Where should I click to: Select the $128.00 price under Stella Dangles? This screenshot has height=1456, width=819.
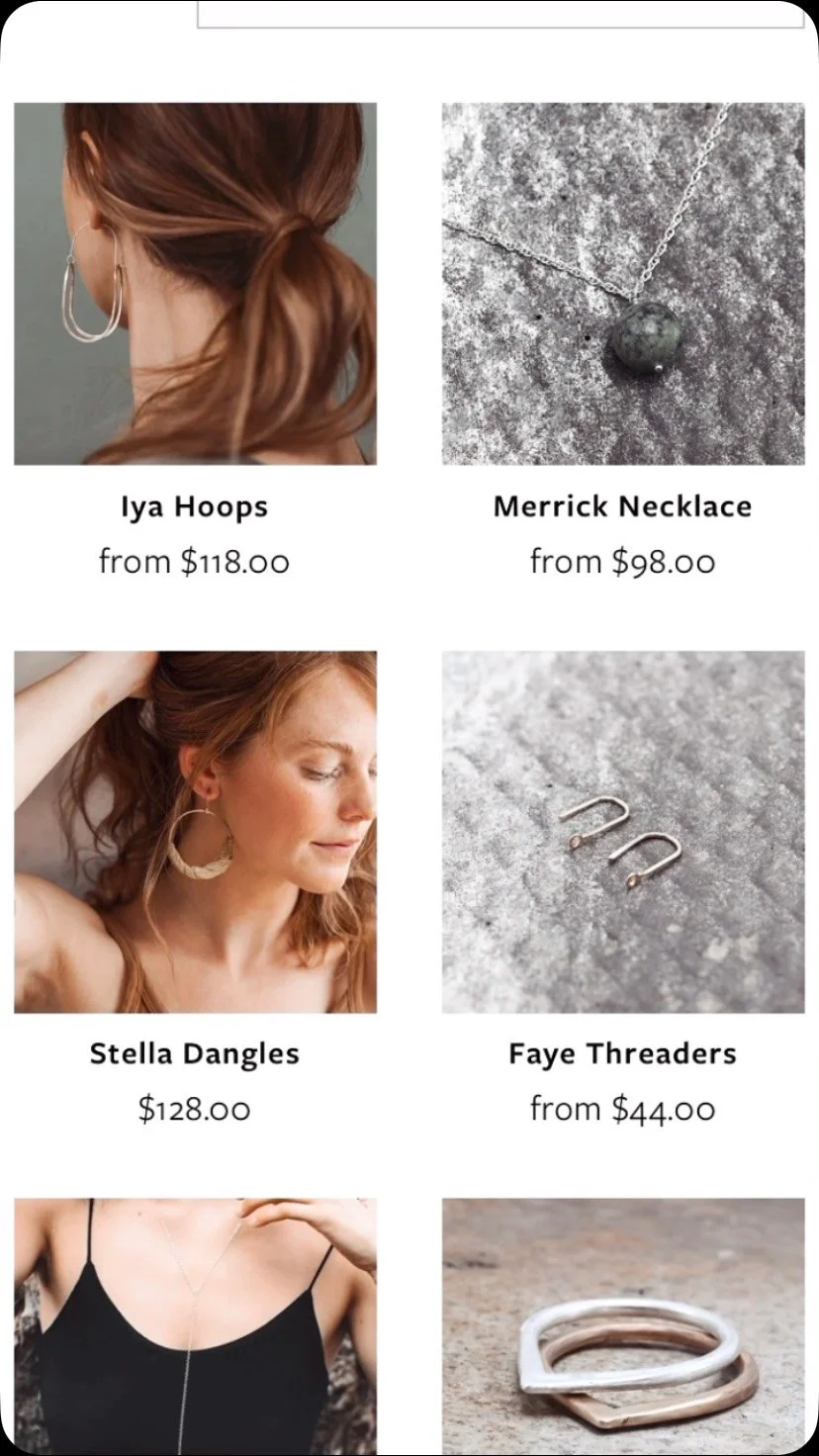tap(195, 1109)
